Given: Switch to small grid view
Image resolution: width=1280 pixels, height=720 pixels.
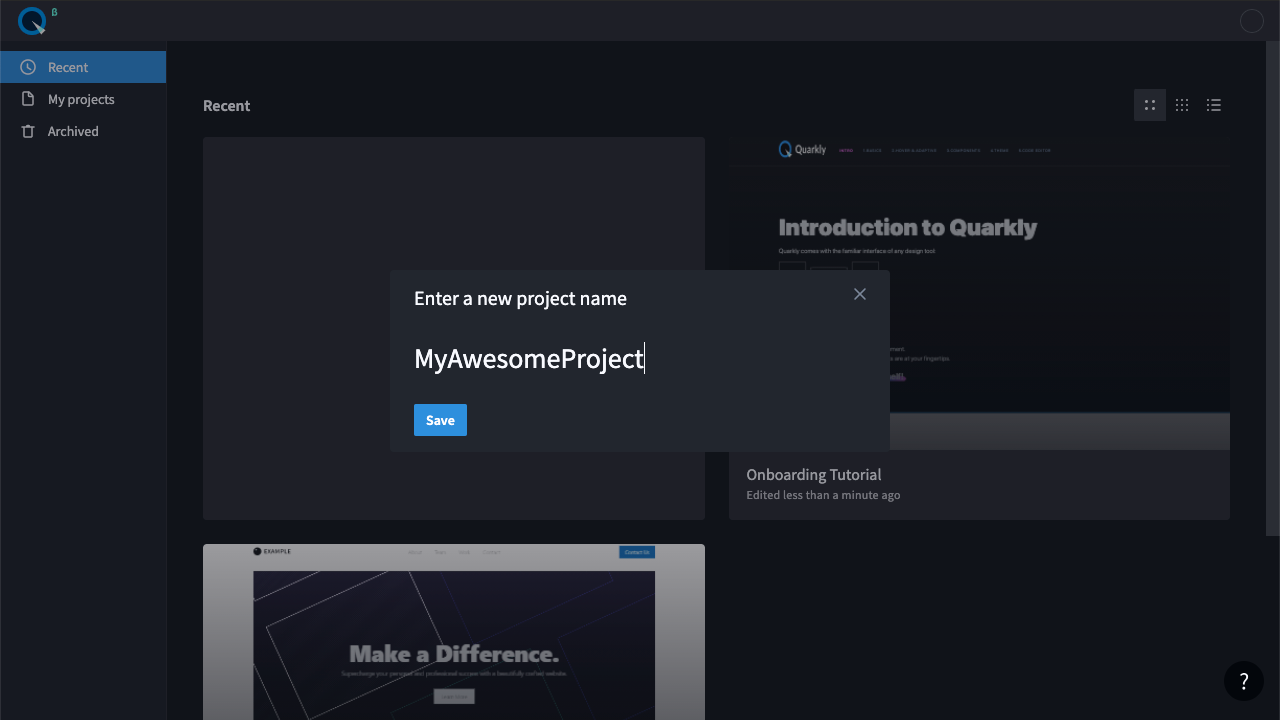Looking at the screenshot, I should 1182,105.
